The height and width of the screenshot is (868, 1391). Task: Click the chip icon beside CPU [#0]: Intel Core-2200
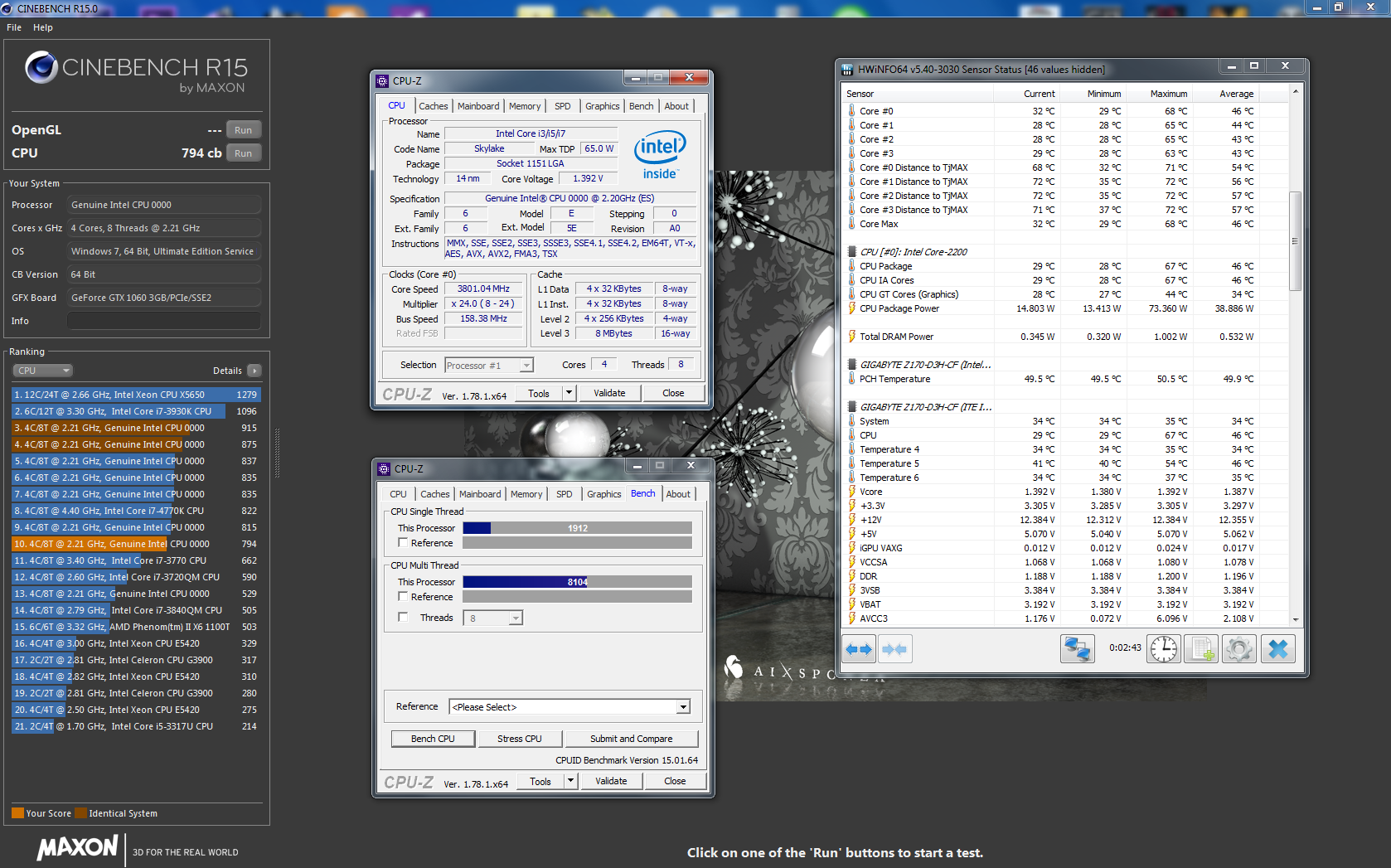(x=851, y=252)
